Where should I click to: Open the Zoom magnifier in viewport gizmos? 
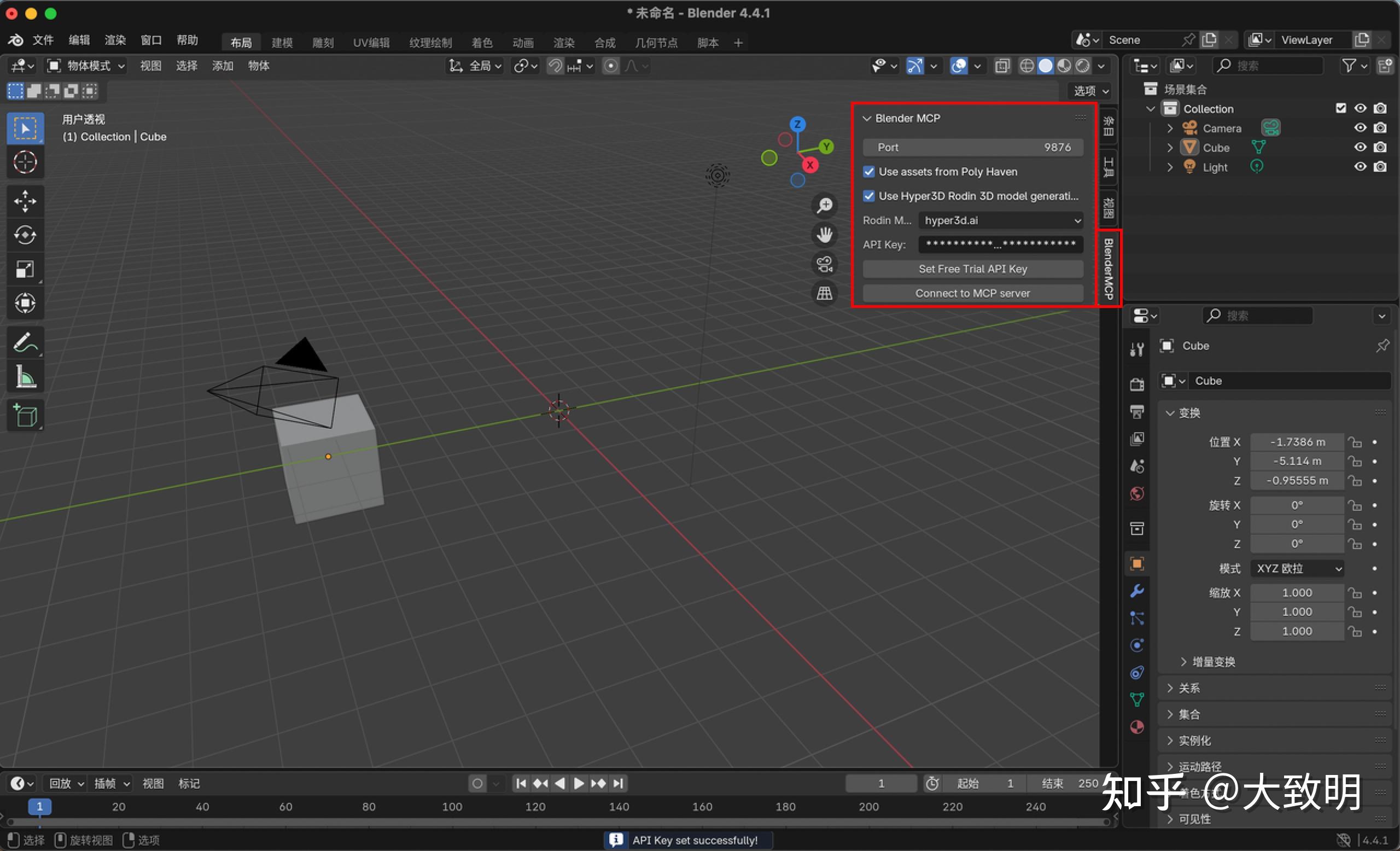(825, 205)
